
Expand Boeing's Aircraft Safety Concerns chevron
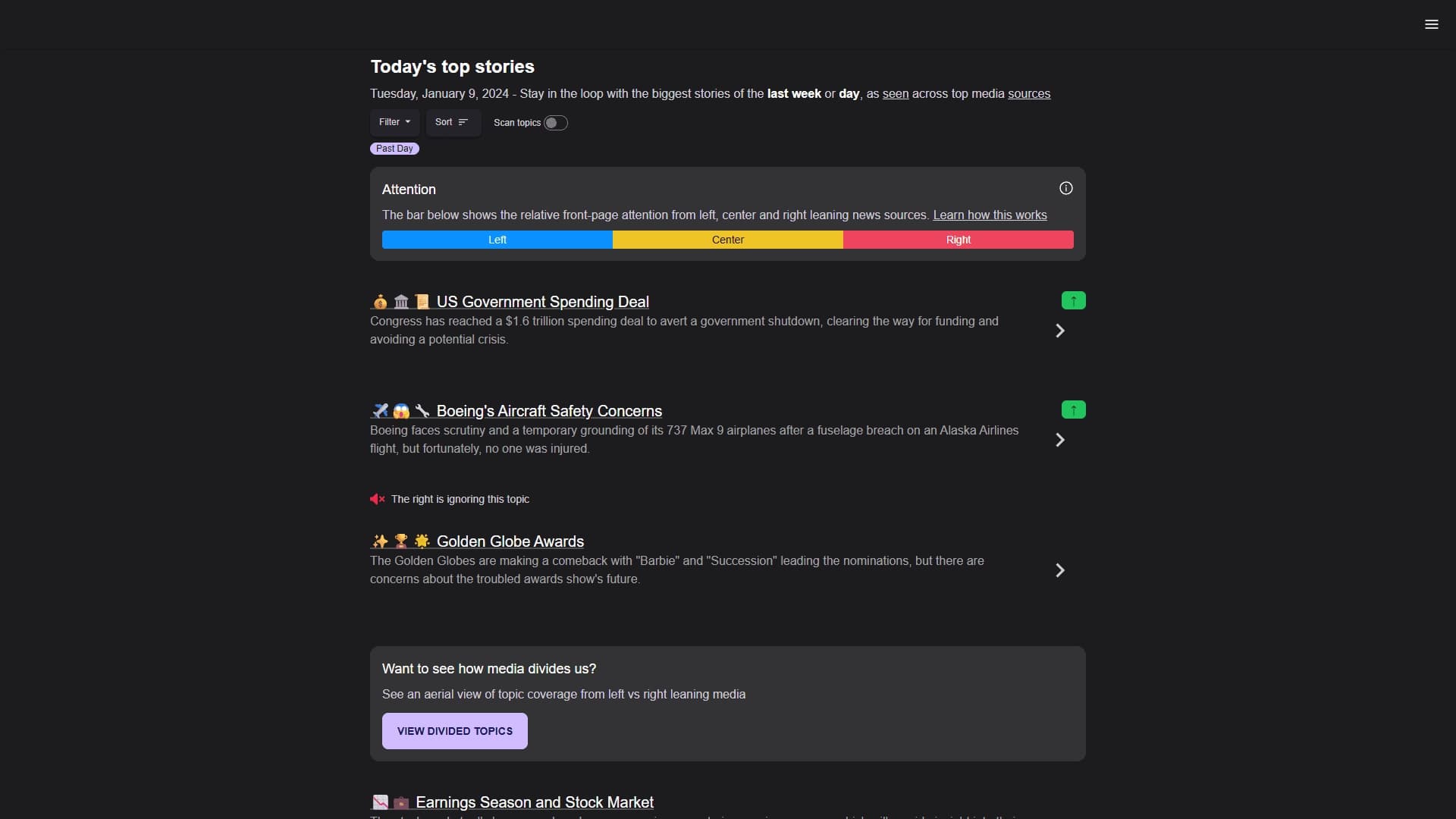click(1060, 440)
